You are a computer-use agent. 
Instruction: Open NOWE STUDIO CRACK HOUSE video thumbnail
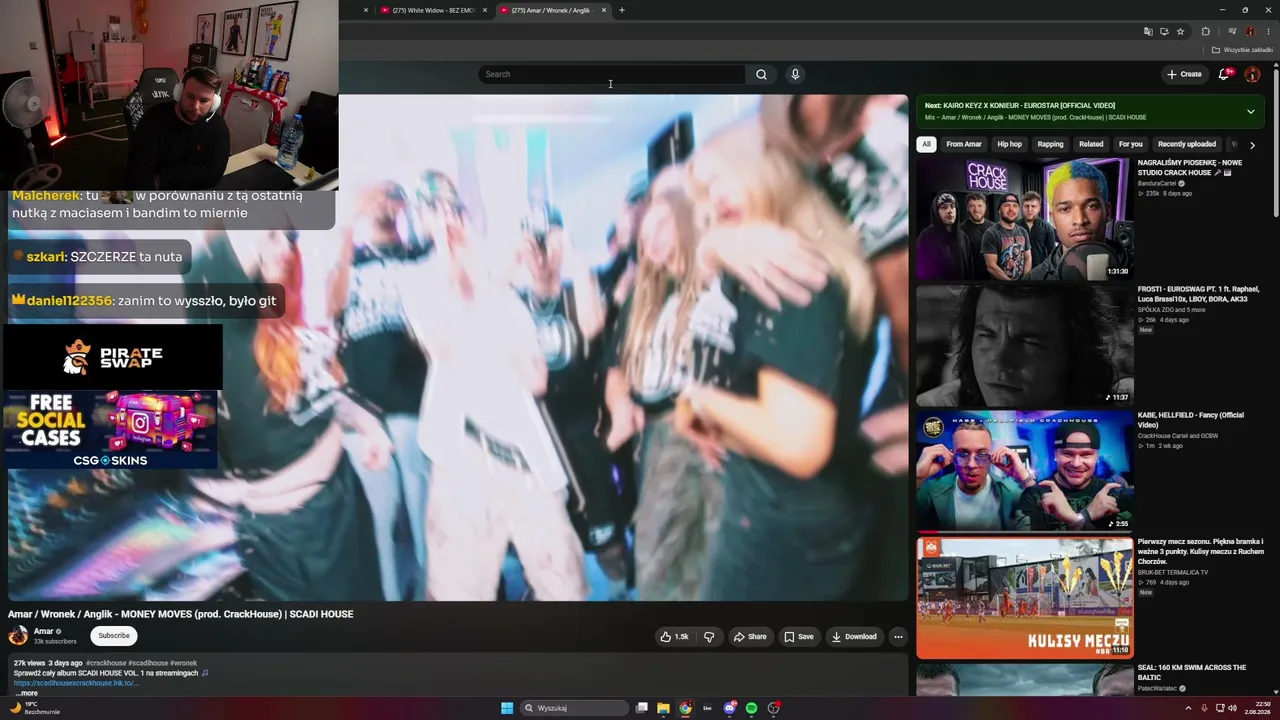point(1024,219)
